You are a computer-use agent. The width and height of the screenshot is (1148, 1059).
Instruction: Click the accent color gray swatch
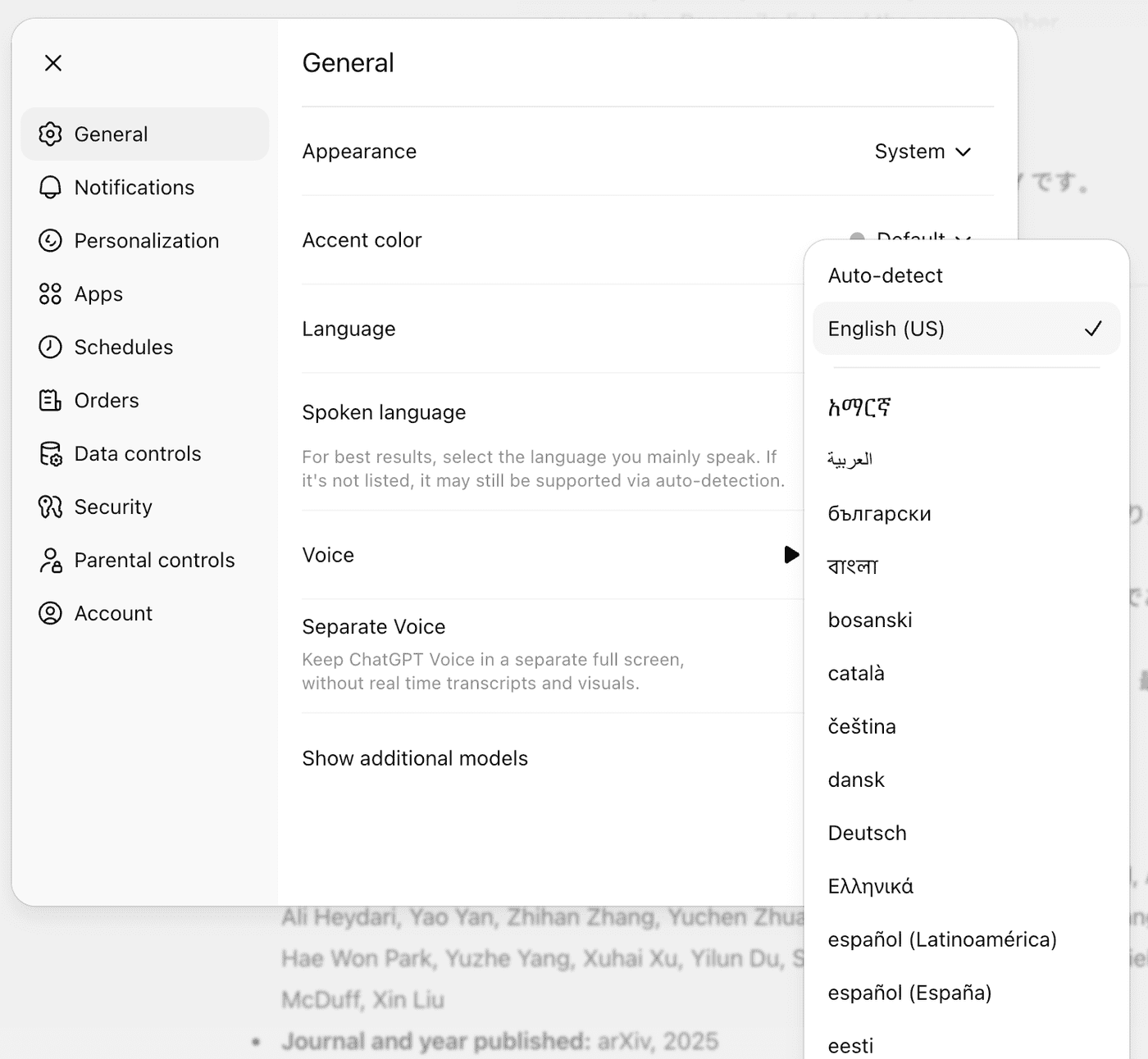(x=857, y=237)
